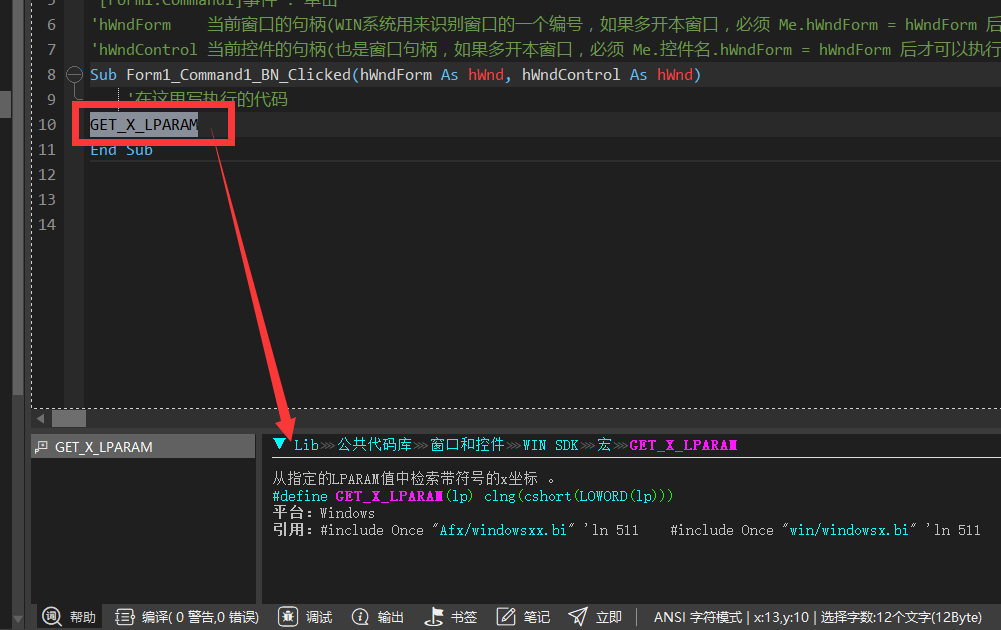Image resolution: width=1001 pixels, height=630 pixels.
Task: Open the 书签 bookmarks flag icon
Action: click(x=433, y=616)
